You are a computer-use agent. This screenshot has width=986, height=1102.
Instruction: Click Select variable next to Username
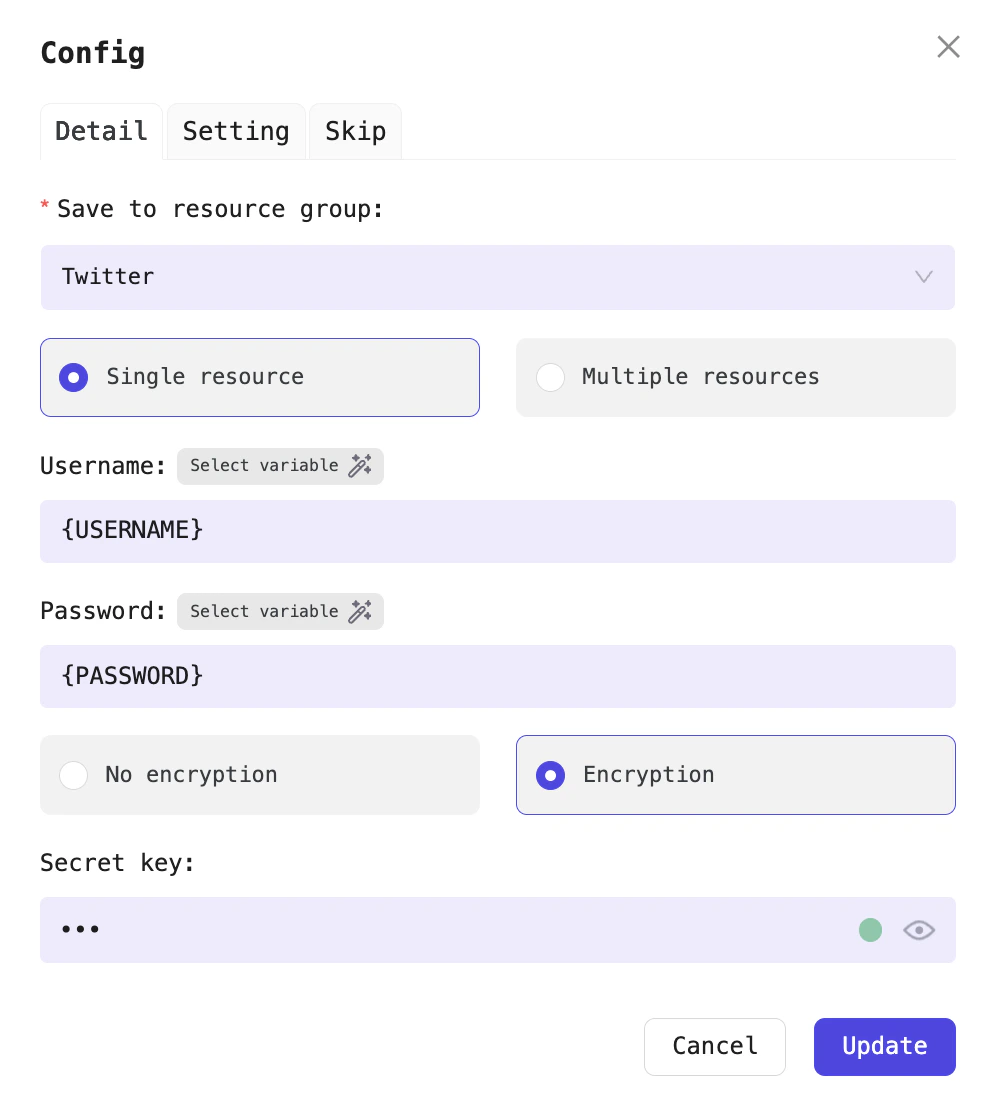point(265,466)
